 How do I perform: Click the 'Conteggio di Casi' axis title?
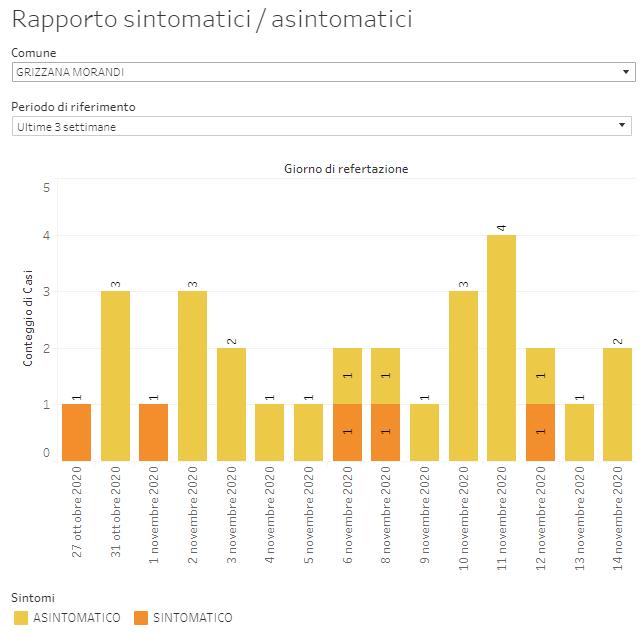click(x=29, y=317)
